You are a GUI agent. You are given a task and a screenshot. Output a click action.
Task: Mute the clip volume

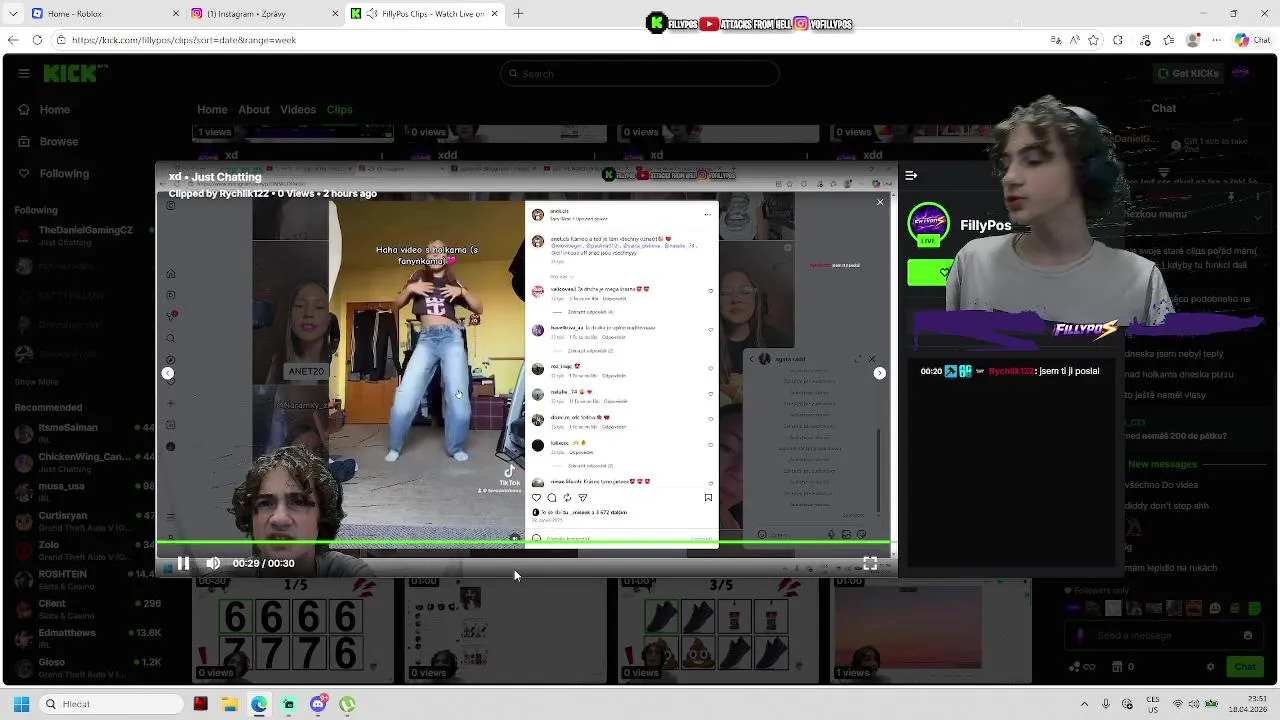click(213, 564)
